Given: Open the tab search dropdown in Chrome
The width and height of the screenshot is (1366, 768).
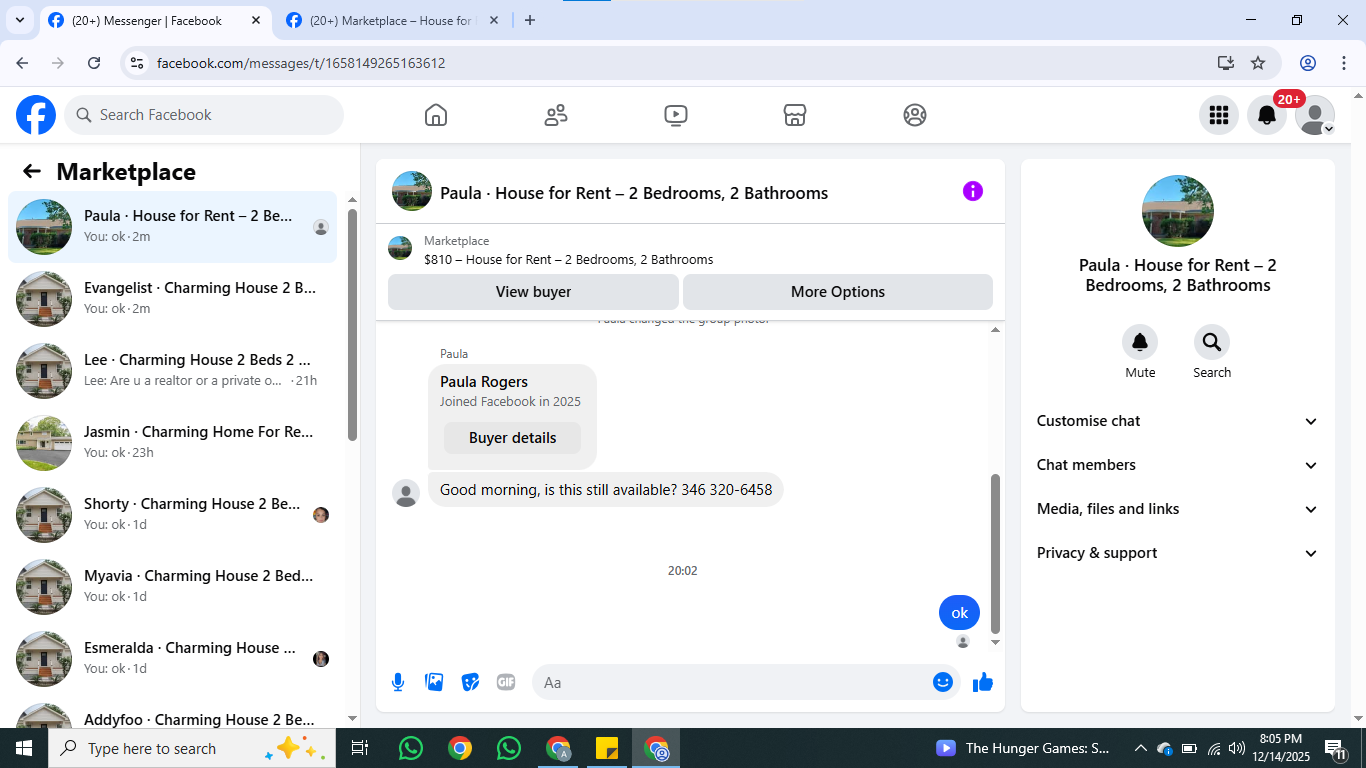Looking at the screenshot, I should 19,20.
